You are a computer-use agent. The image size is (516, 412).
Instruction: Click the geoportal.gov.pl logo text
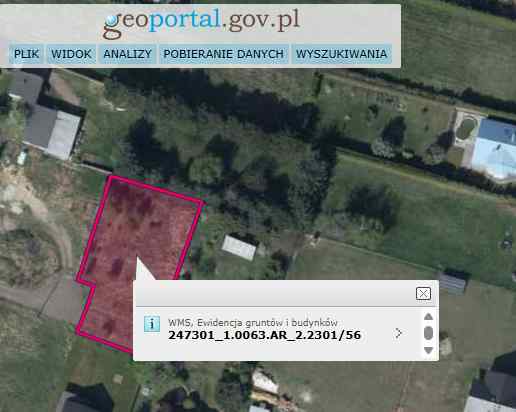tap(202, 22)
